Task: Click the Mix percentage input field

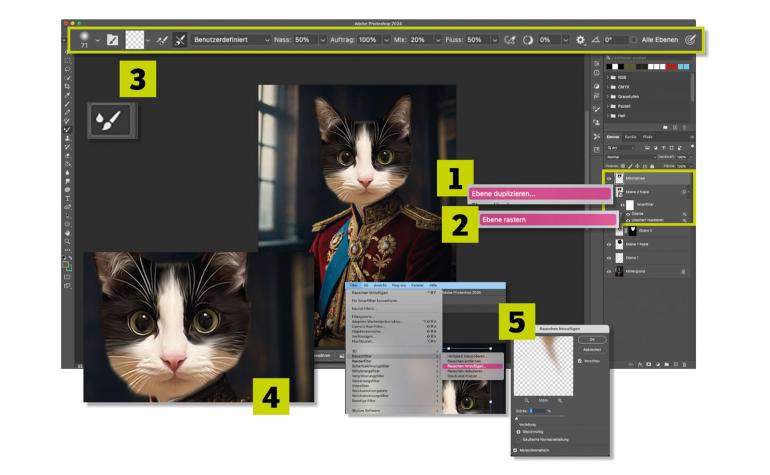Action: pyautogui.click(x=418, y=40)
